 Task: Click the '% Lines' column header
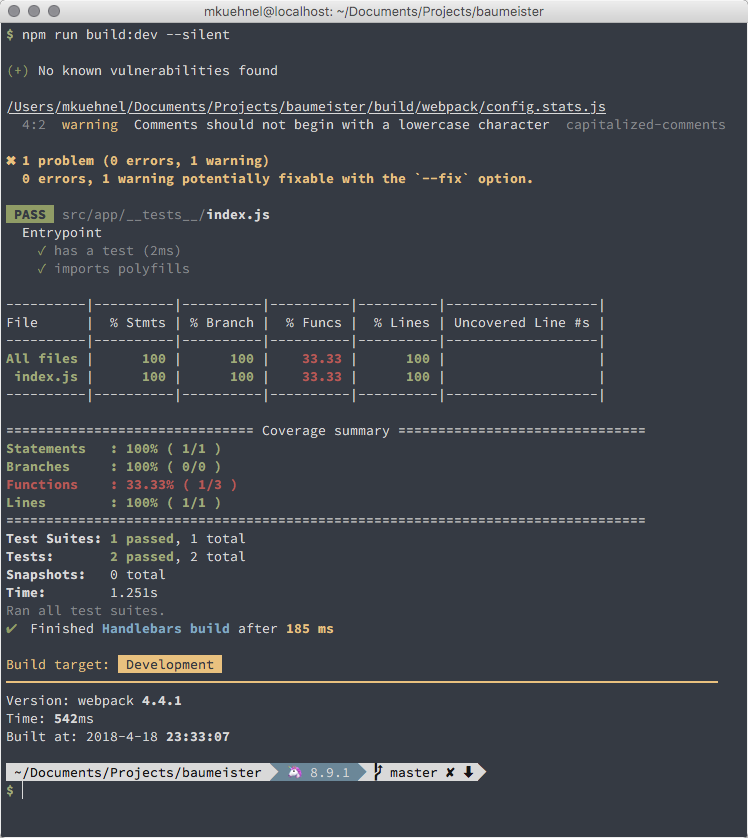(402, 323)
